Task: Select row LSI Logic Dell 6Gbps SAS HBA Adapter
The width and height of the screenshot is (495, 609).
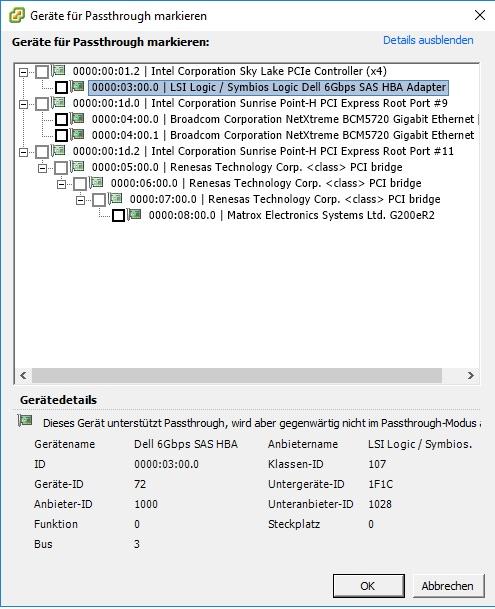Action: click(x=268, y=87)
